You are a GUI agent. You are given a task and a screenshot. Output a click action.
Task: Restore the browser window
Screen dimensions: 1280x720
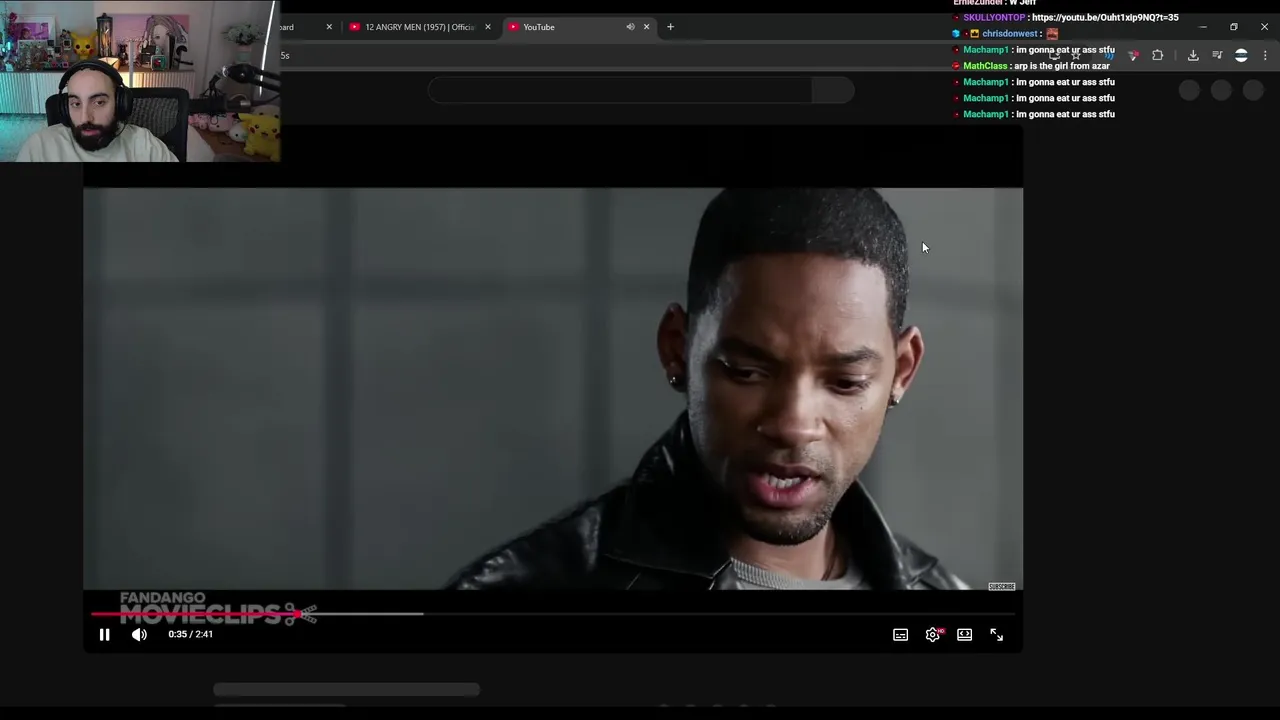point(1234,27)
